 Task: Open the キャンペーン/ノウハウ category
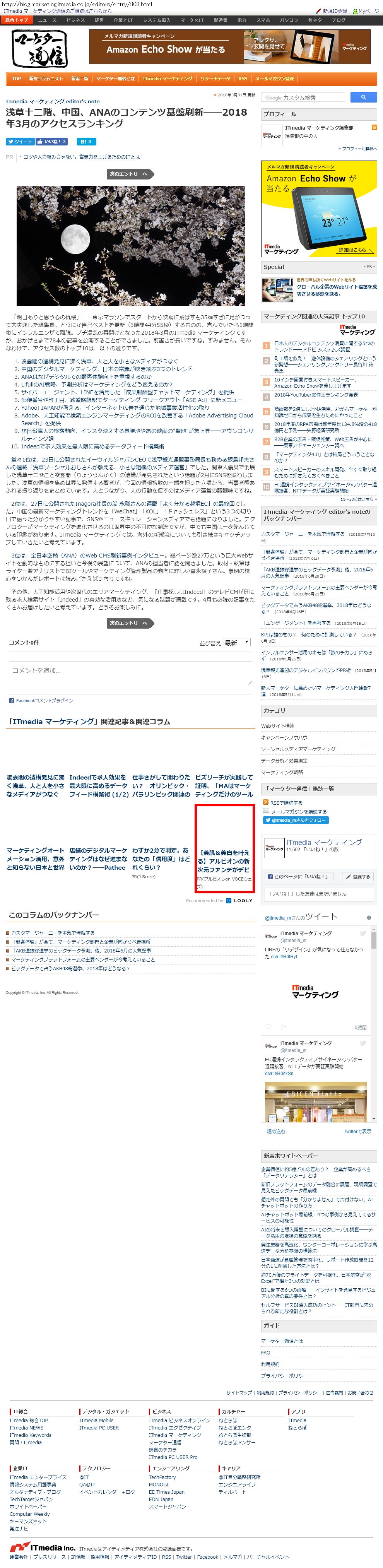285,737
